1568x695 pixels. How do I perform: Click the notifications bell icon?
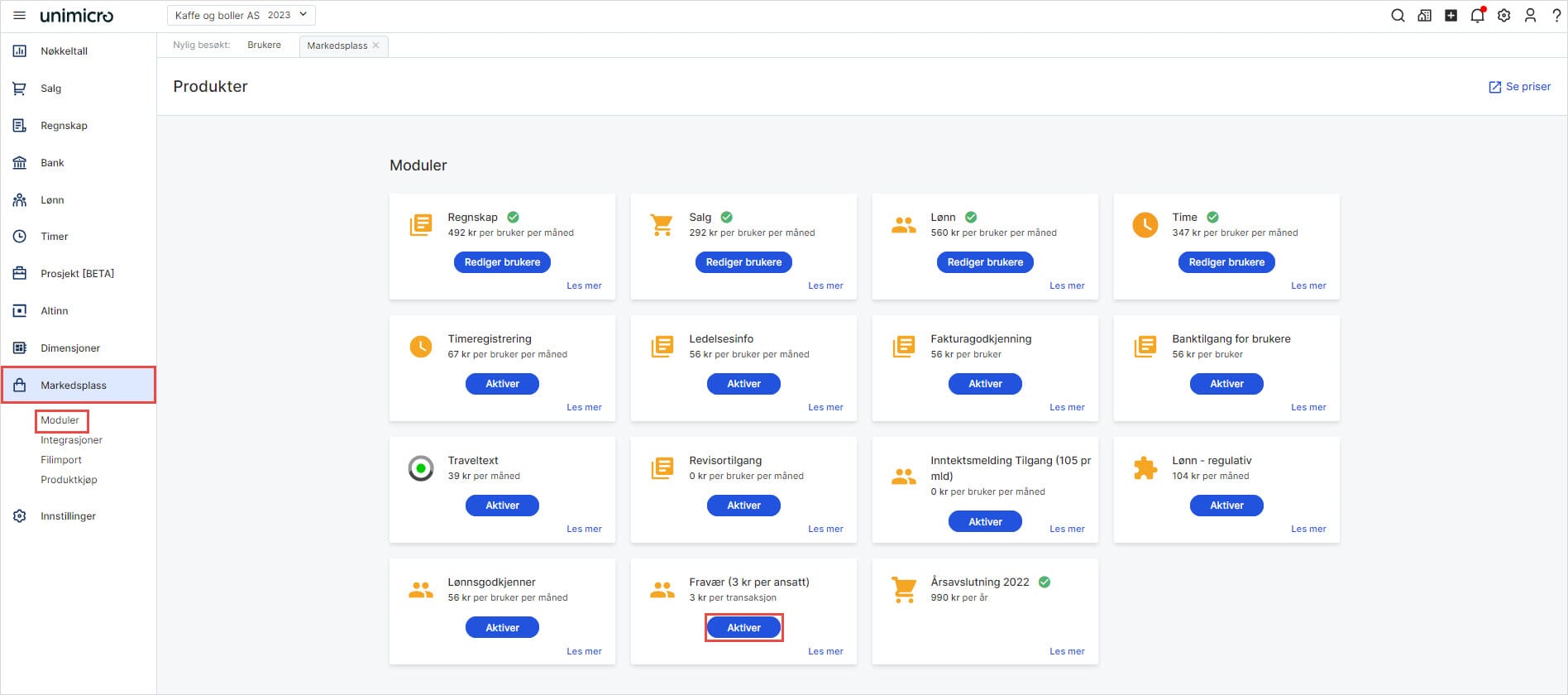(1477, 16)
